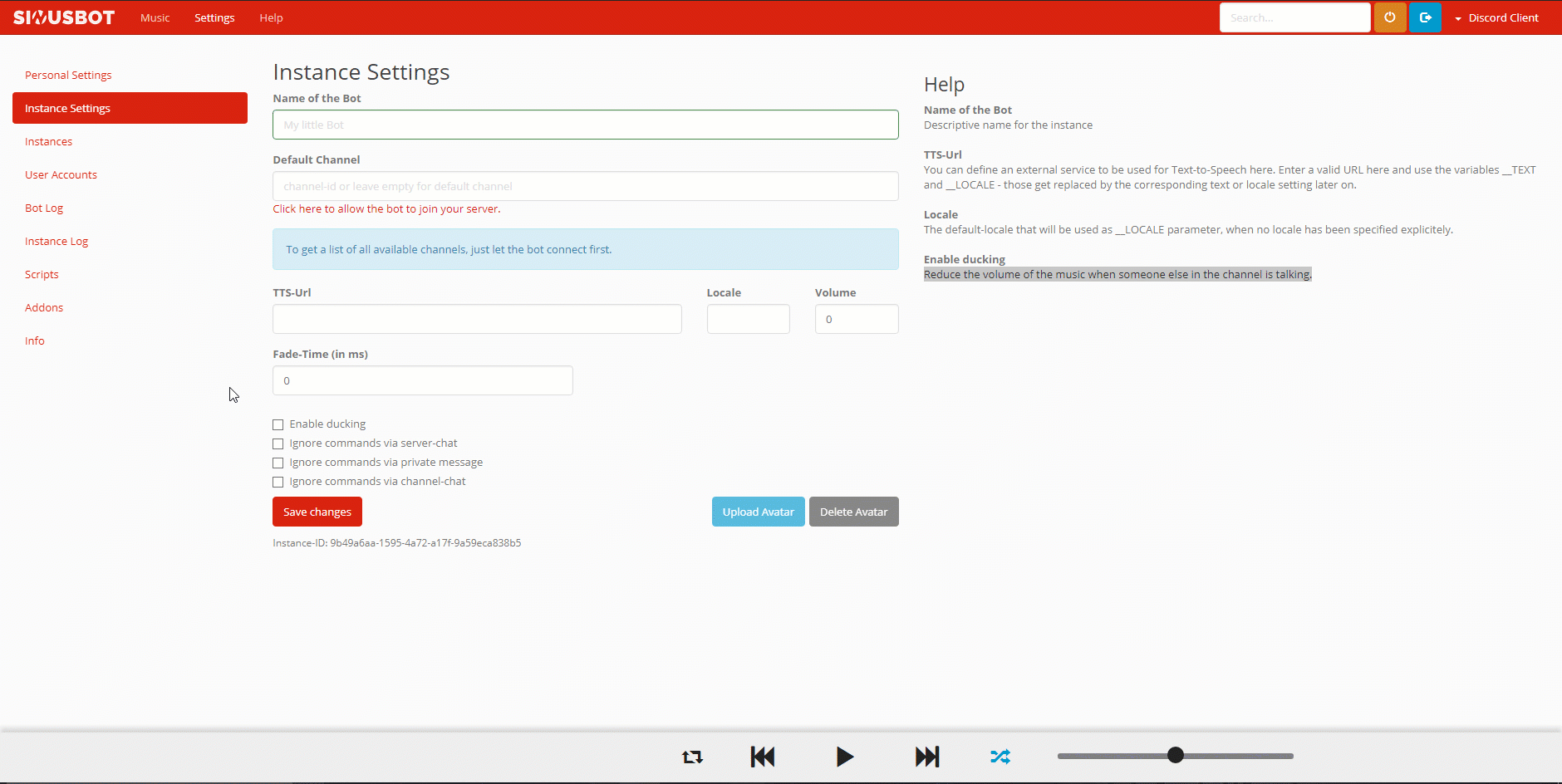Skip to previous track

click(x=763, y=757)
